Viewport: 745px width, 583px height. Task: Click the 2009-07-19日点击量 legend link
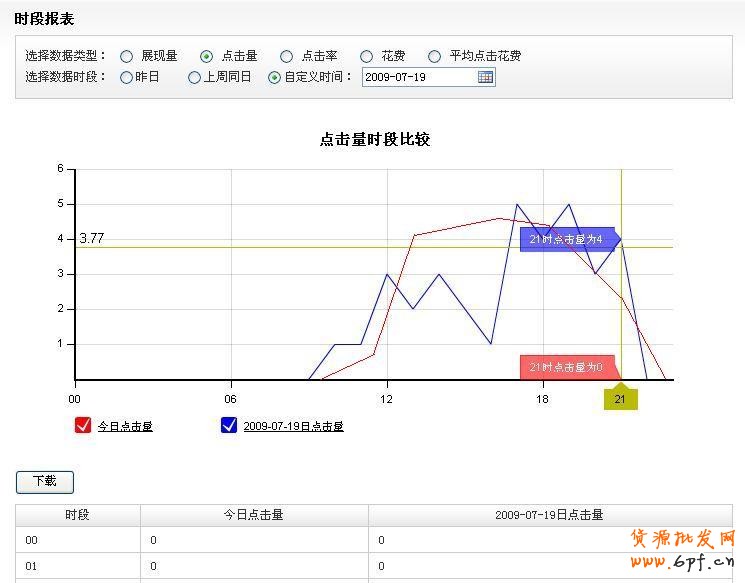(293, 426)
